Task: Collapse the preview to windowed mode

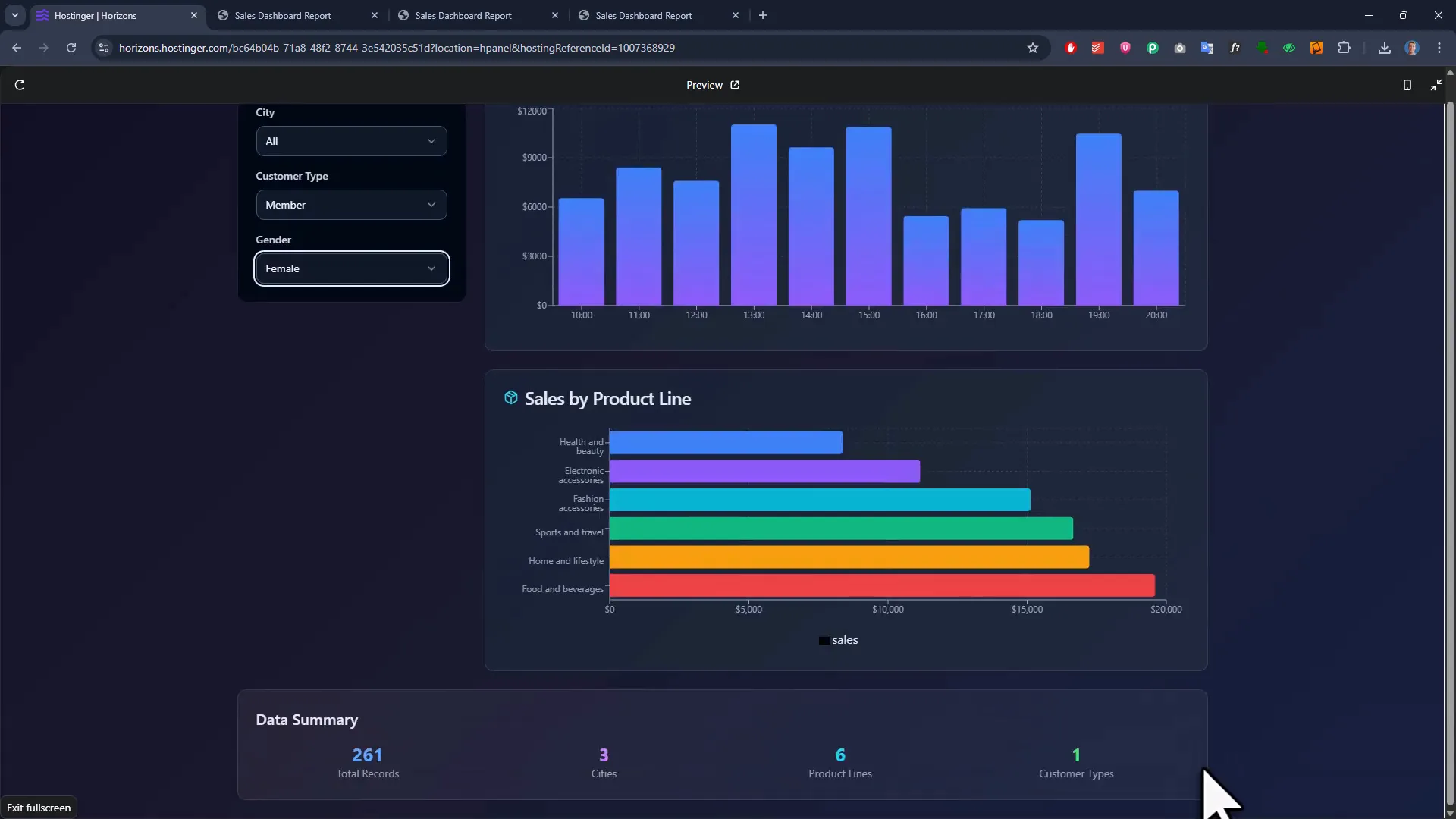Action: click(1436, 84)
